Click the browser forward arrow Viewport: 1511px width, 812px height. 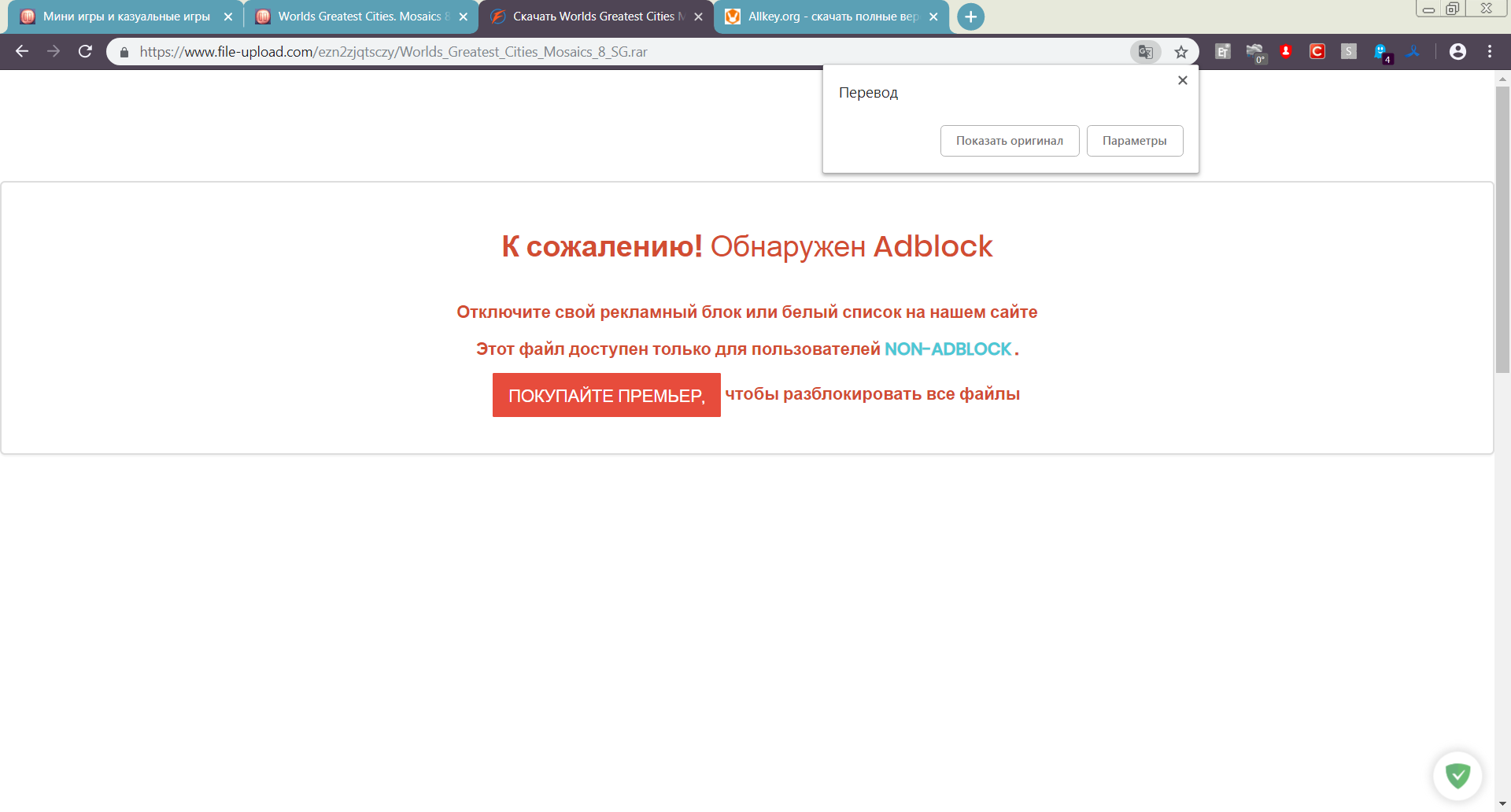coord(54,51)
